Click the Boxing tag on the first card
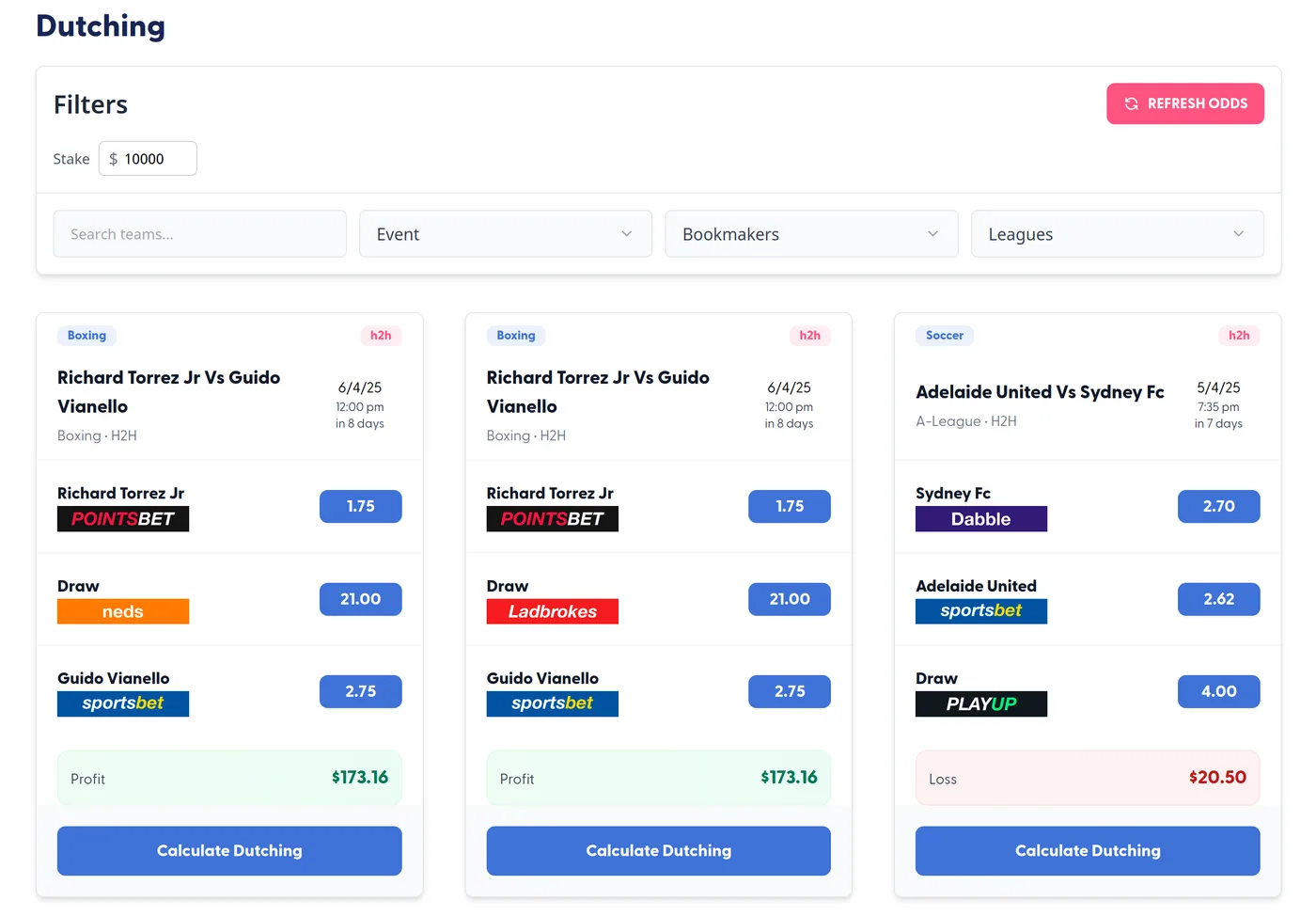This screenshot has height=916, width=1316. 86,335
